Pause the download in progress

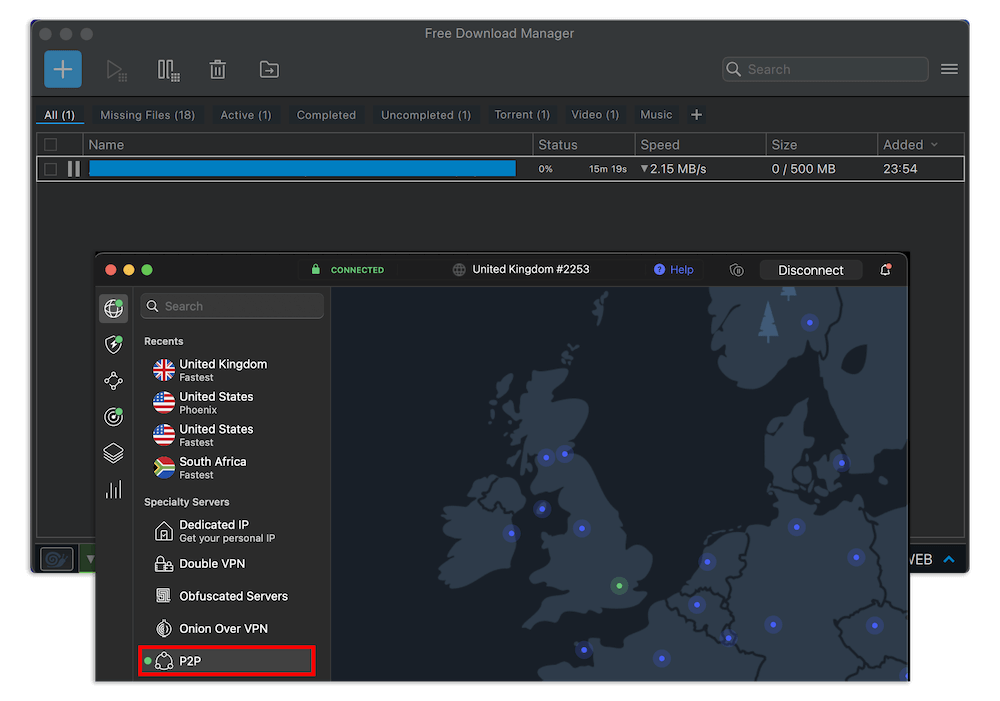click(x=74, y=169)
